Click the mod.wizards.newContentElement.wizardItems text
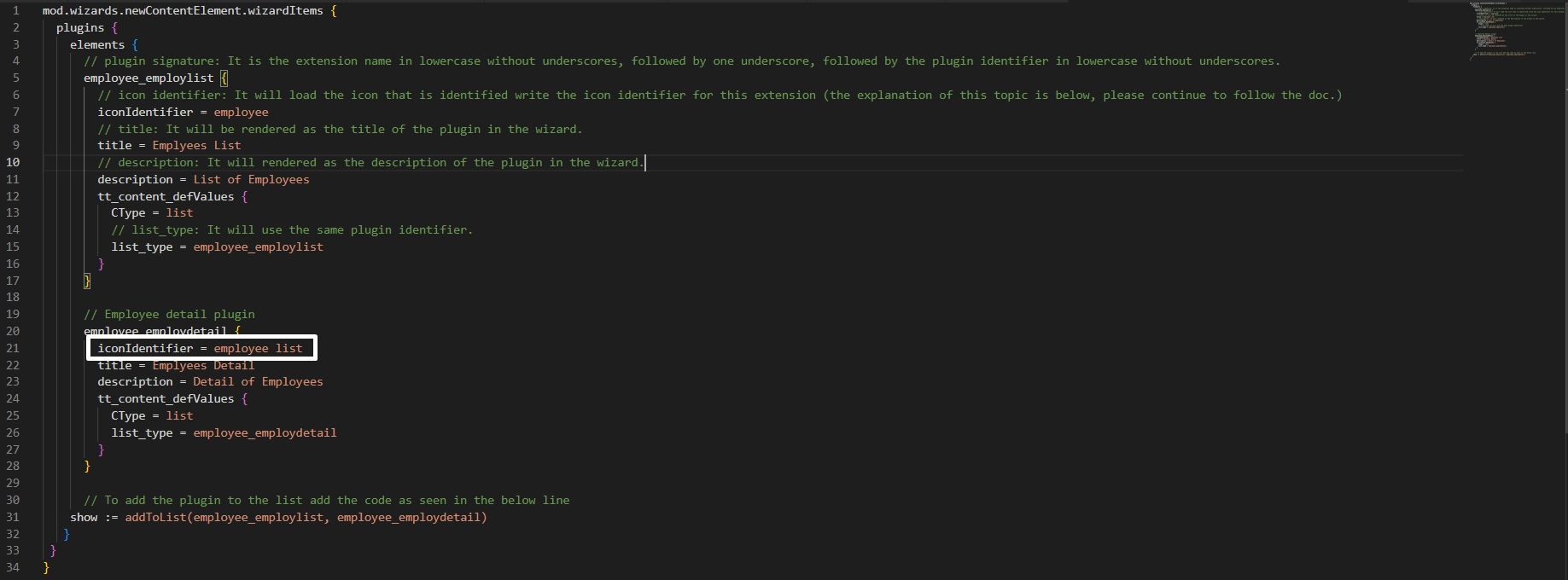1568x580 pixels. (183, 11)
